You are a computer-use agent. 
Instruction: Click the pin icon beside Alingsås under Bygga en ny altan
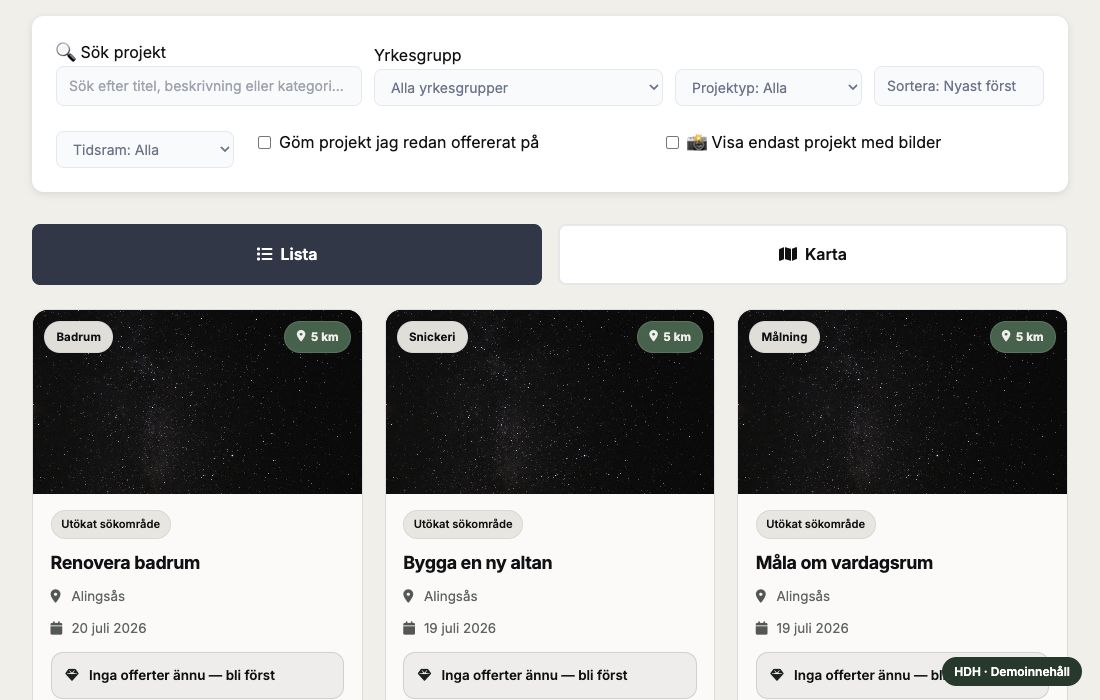[408, 596]
